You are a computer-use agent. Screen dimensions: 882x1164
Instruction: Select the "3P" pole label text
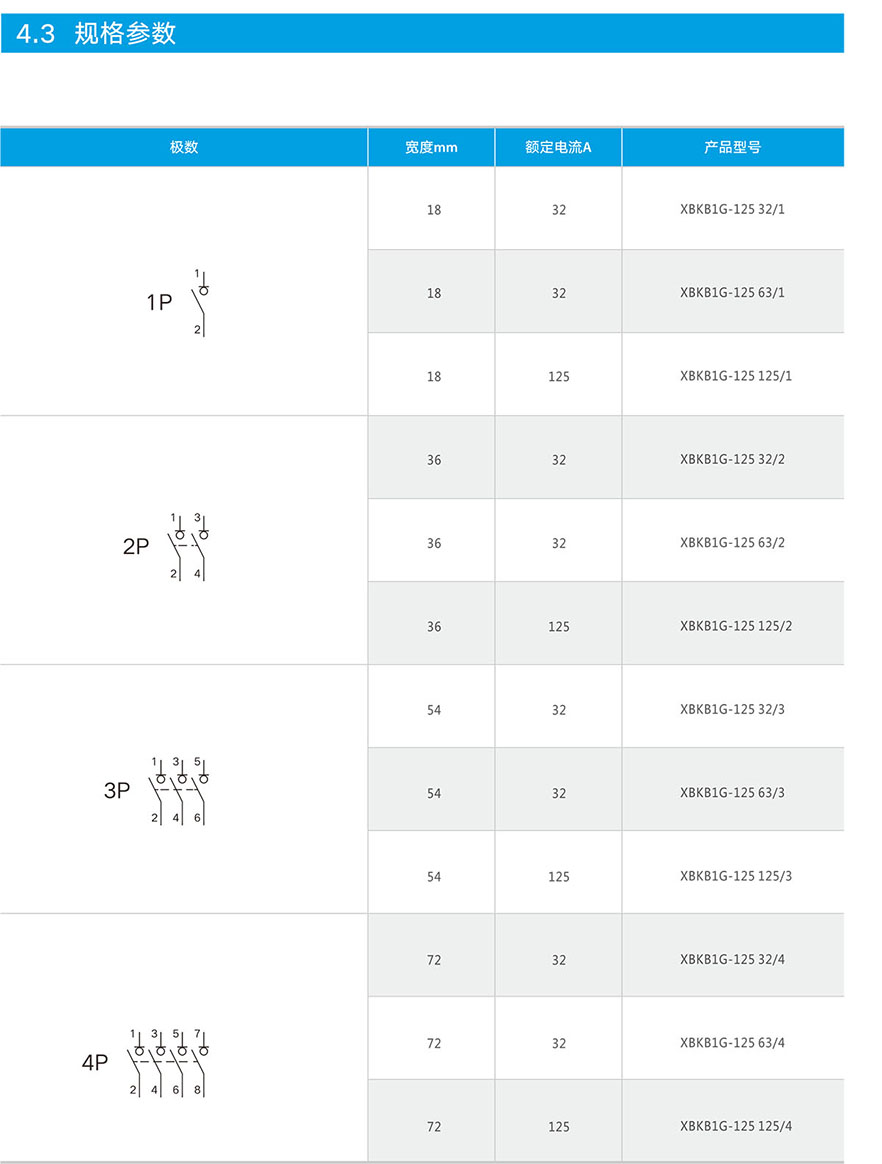[117, 791]
